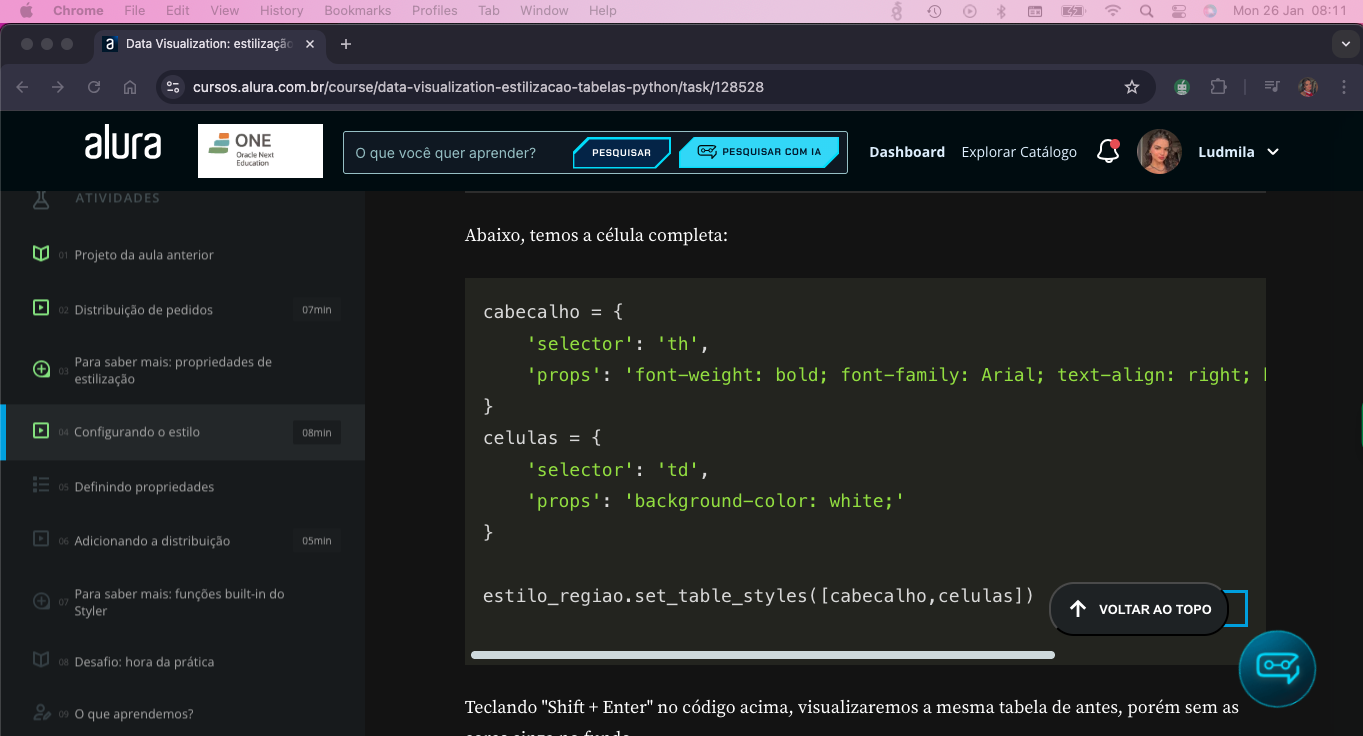Bookmark page with the star icon
1363x736 pixels.
tap(1132, 87)
